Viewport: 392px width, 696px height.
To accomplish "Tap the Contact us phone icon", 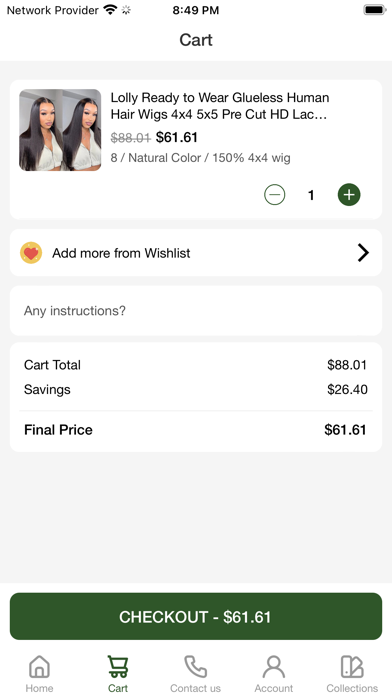I will [195, 667].
